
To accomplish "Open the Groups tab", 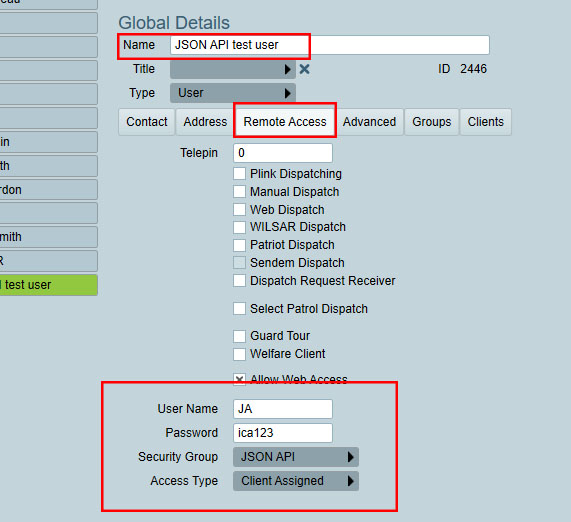I will (432, 122).
